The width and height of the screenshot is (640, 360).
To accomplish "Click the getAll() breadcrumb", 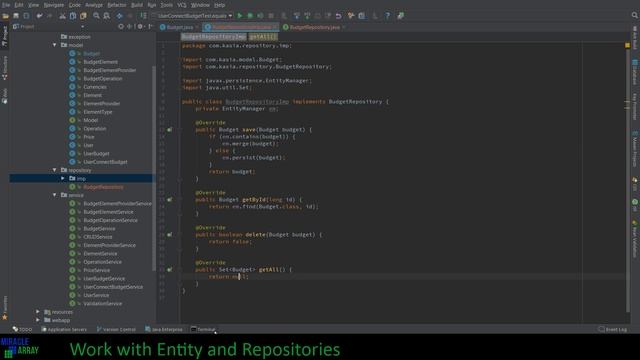I will 262,37.
